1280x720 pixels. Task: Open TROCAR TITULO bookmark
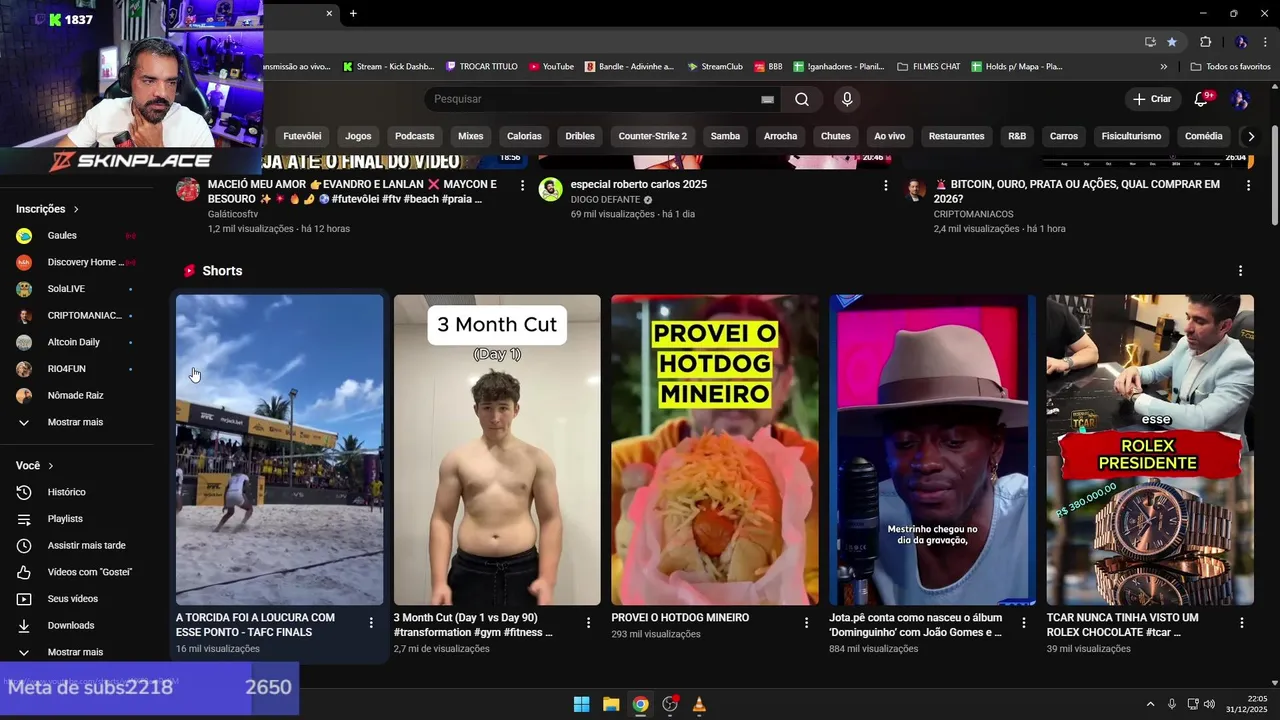point(482,67)
